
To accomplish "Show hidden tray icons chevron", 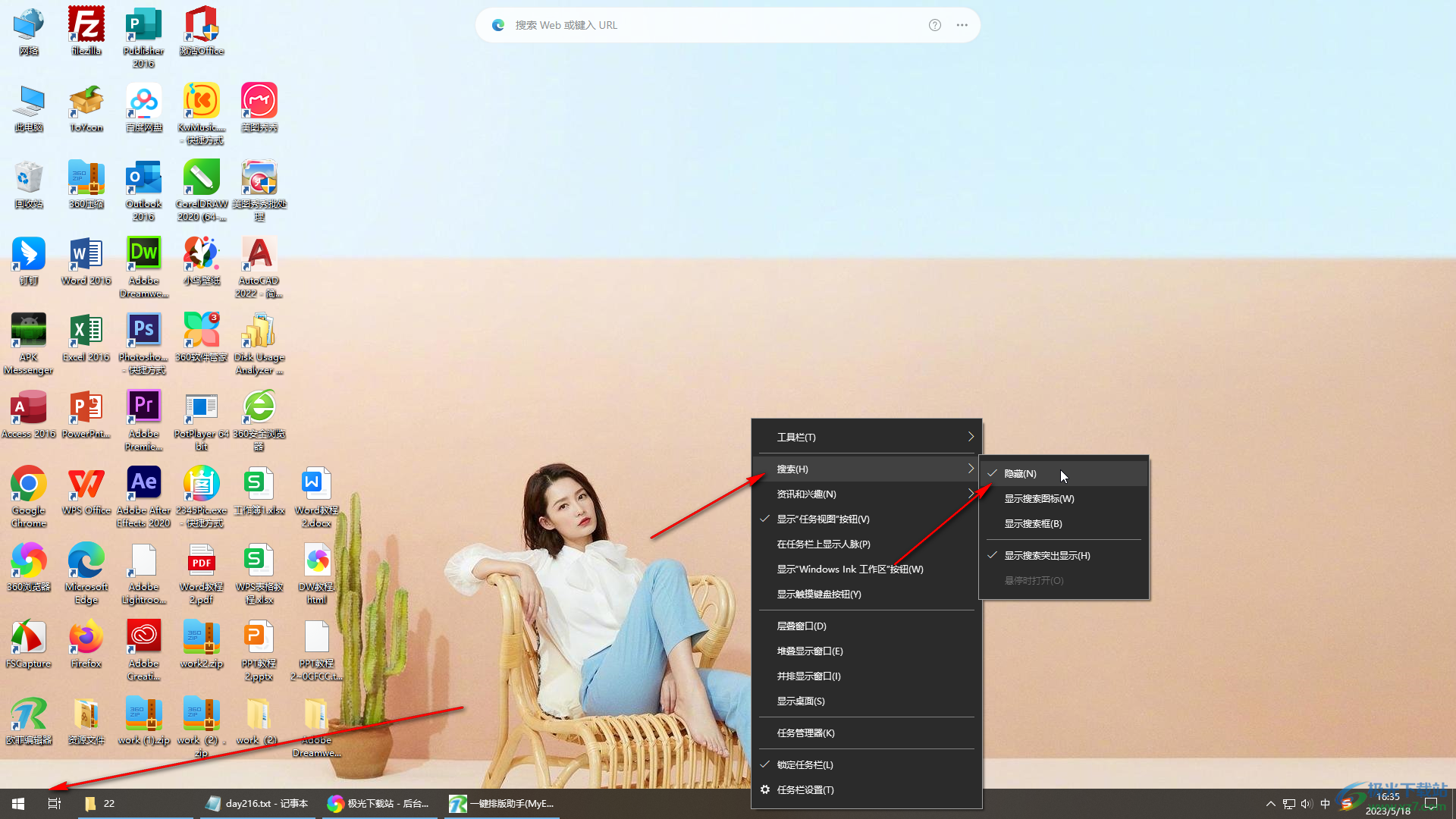I will pos(1271,804).
